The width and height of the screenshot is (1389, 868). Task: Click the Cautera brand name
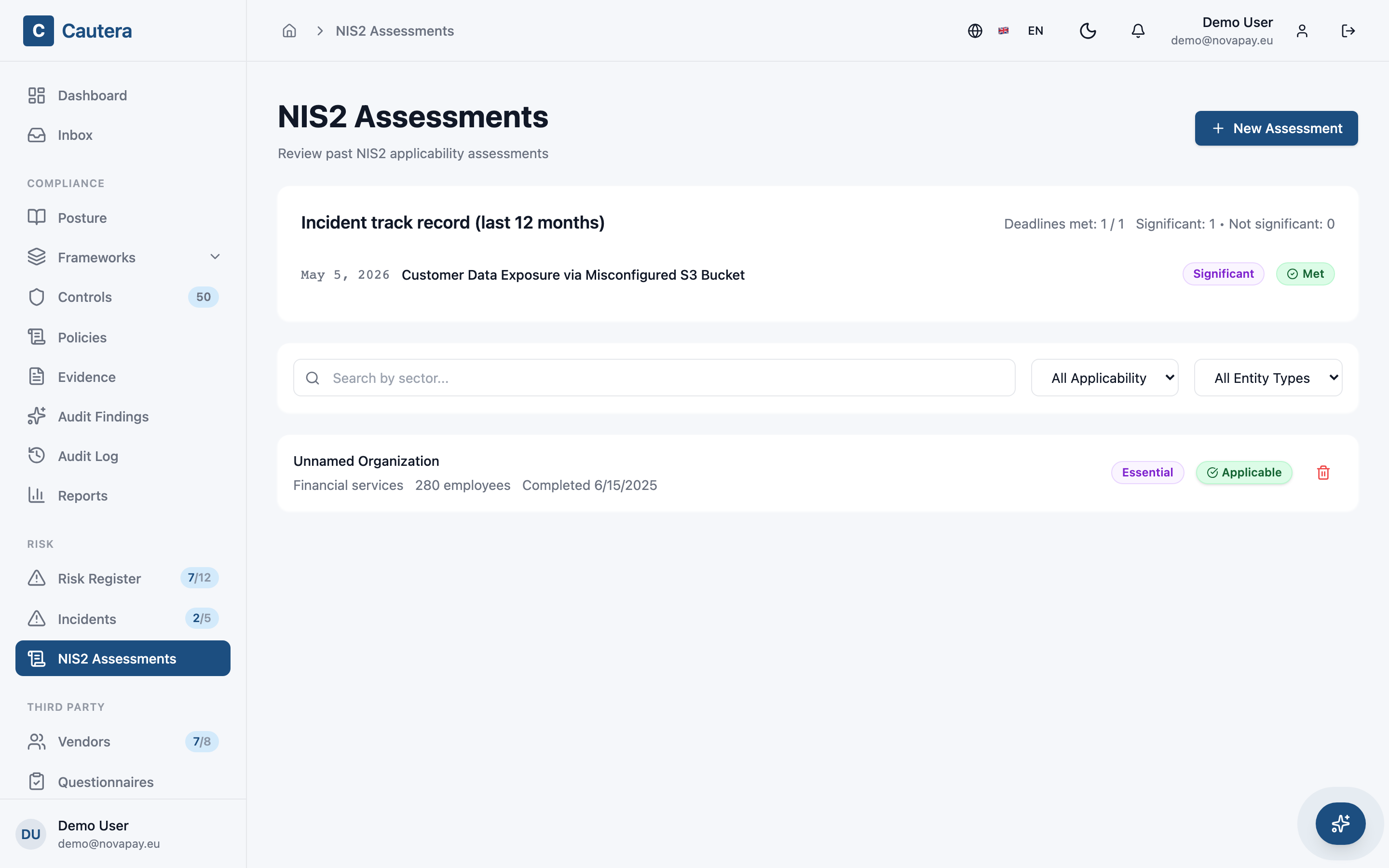tap(97, 30)
